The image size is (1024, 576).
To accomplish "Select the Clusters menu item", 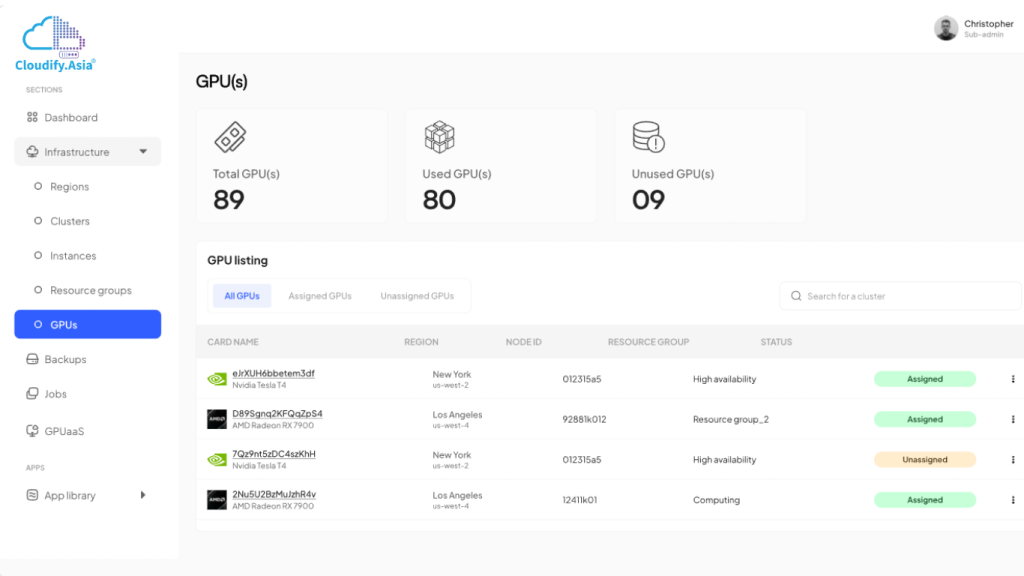I will click(69, 221).
